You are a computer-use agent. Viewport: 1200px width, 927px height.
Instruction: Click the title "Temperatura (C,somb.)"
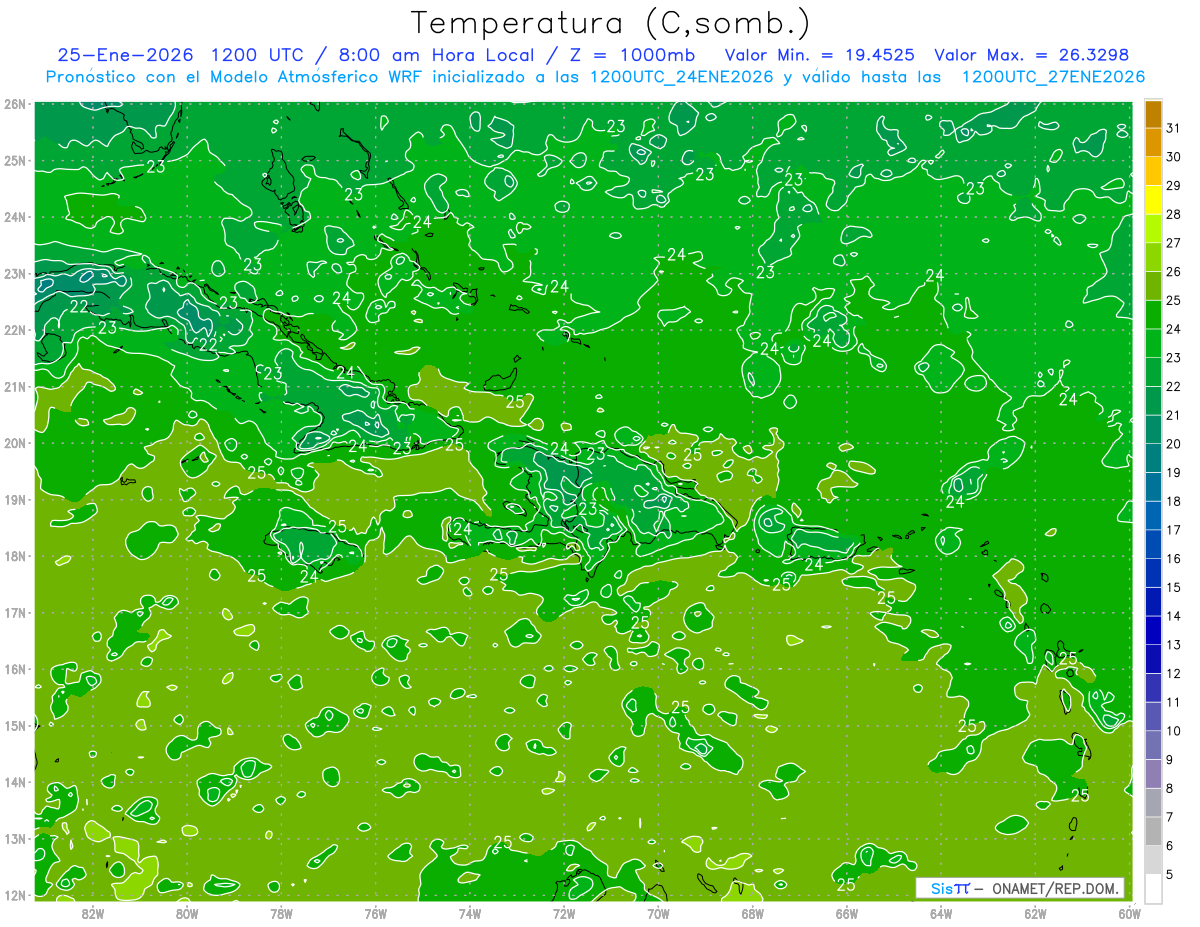point(611,23)
